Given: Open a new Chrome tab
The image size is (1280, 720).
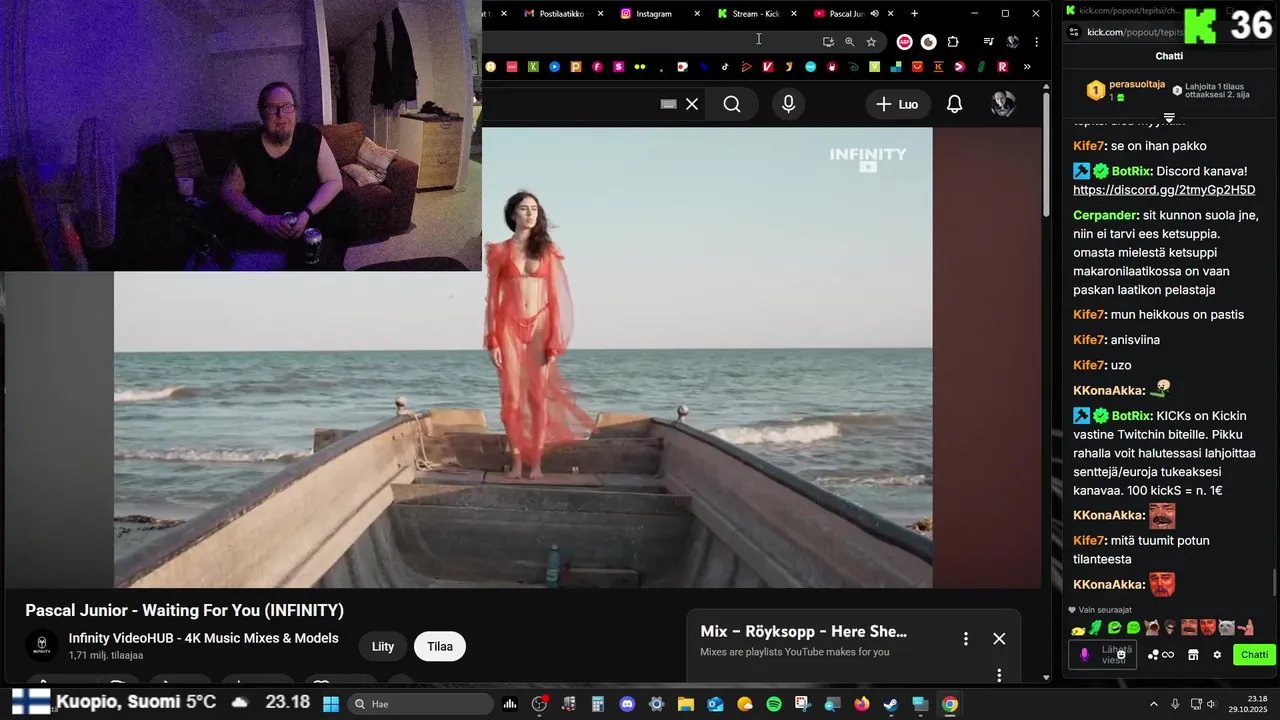Looking at the screenshot, I should point(914,14).
